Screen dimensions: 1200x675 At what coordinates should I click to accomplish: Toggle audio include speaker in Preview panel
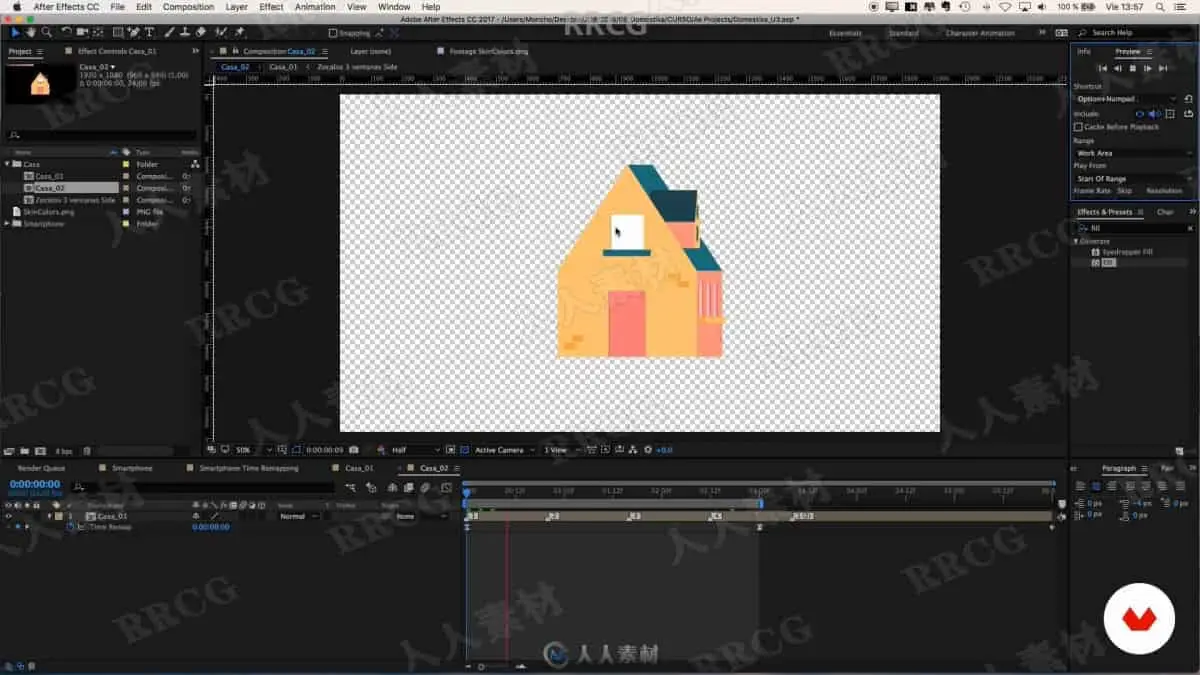(x=1154, y=114)
